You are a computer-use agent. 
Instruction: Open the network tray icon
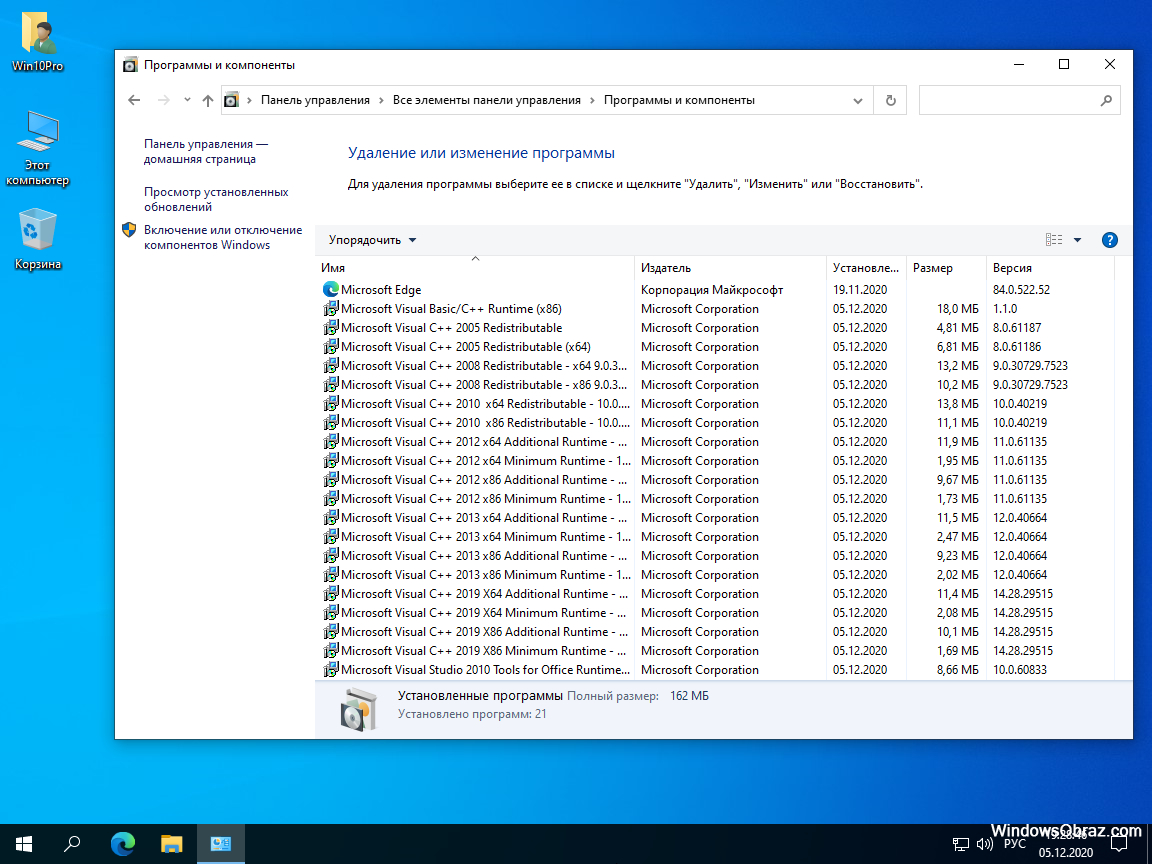coord(961,844)
